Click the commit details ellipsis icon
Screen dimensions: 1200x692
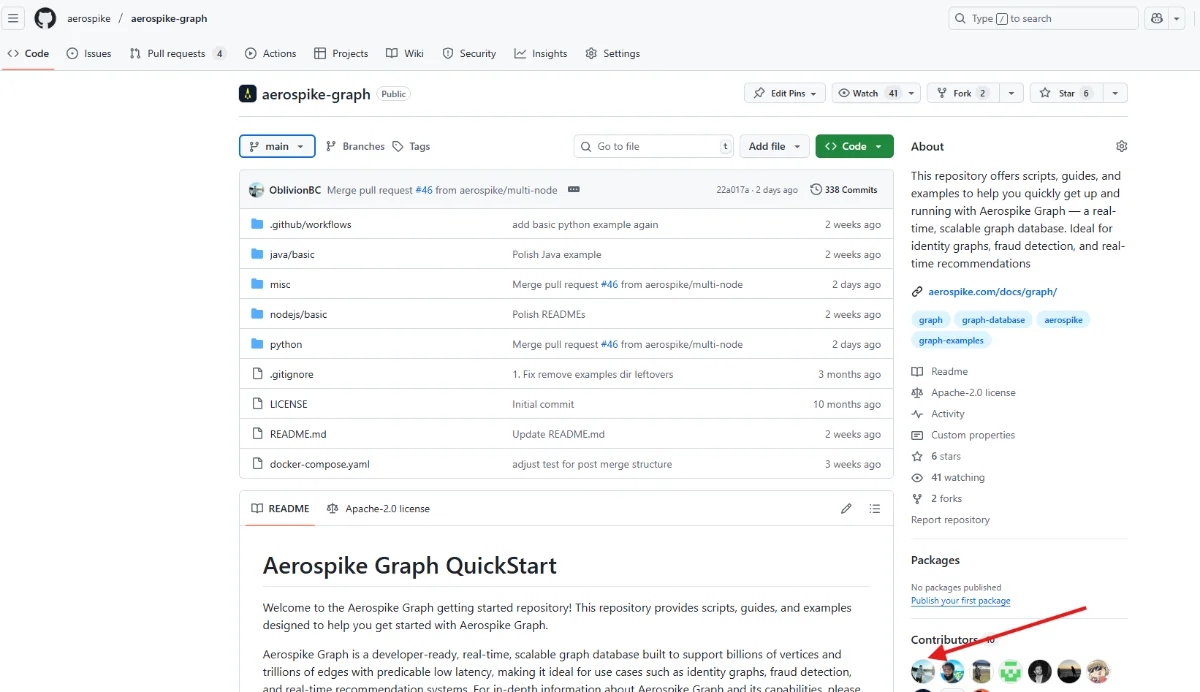(574, 189)
